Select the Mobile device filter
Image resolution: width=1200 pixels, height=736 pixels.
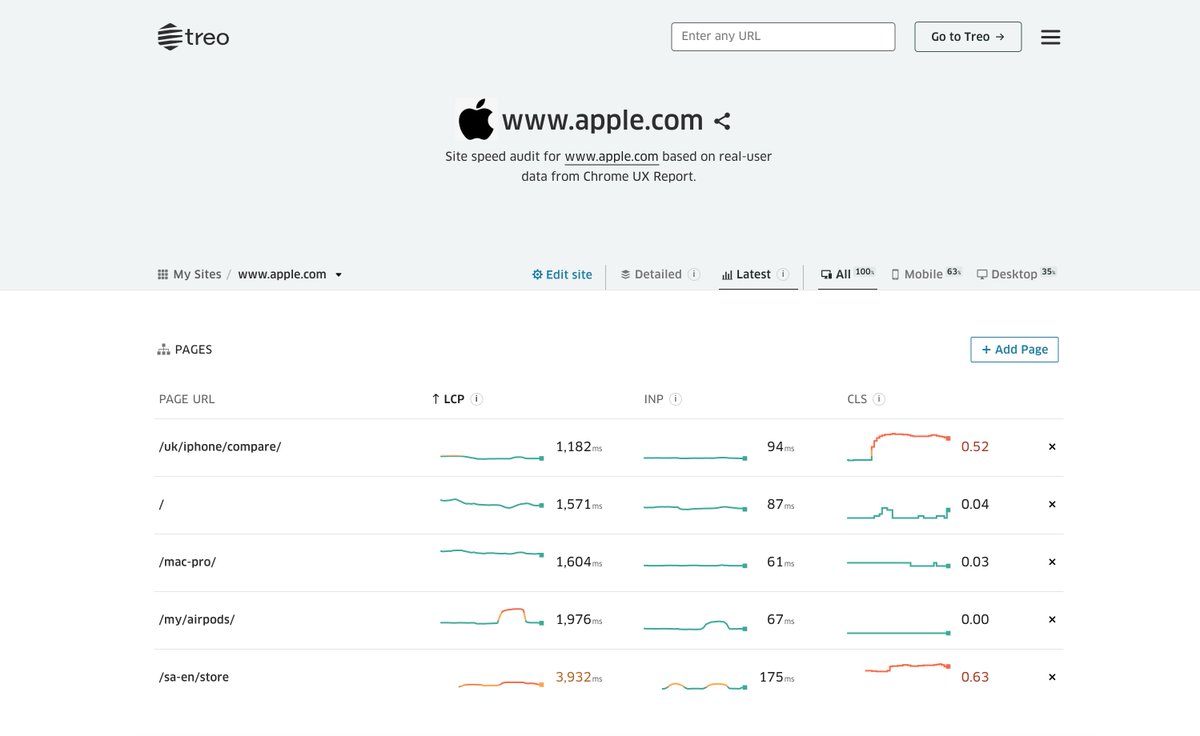click(x=925, y=274)
